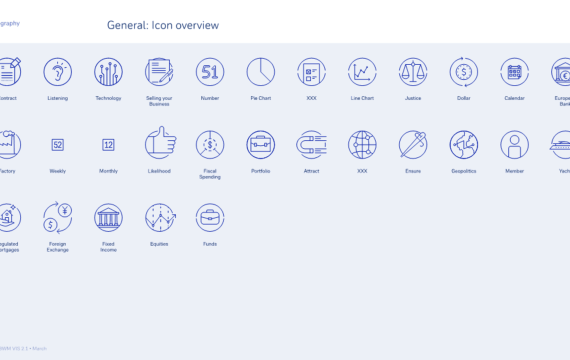The width and height of the screenshot is (570, 360).
Task: Select the Number 51 icon
Action: coord(210,72)
